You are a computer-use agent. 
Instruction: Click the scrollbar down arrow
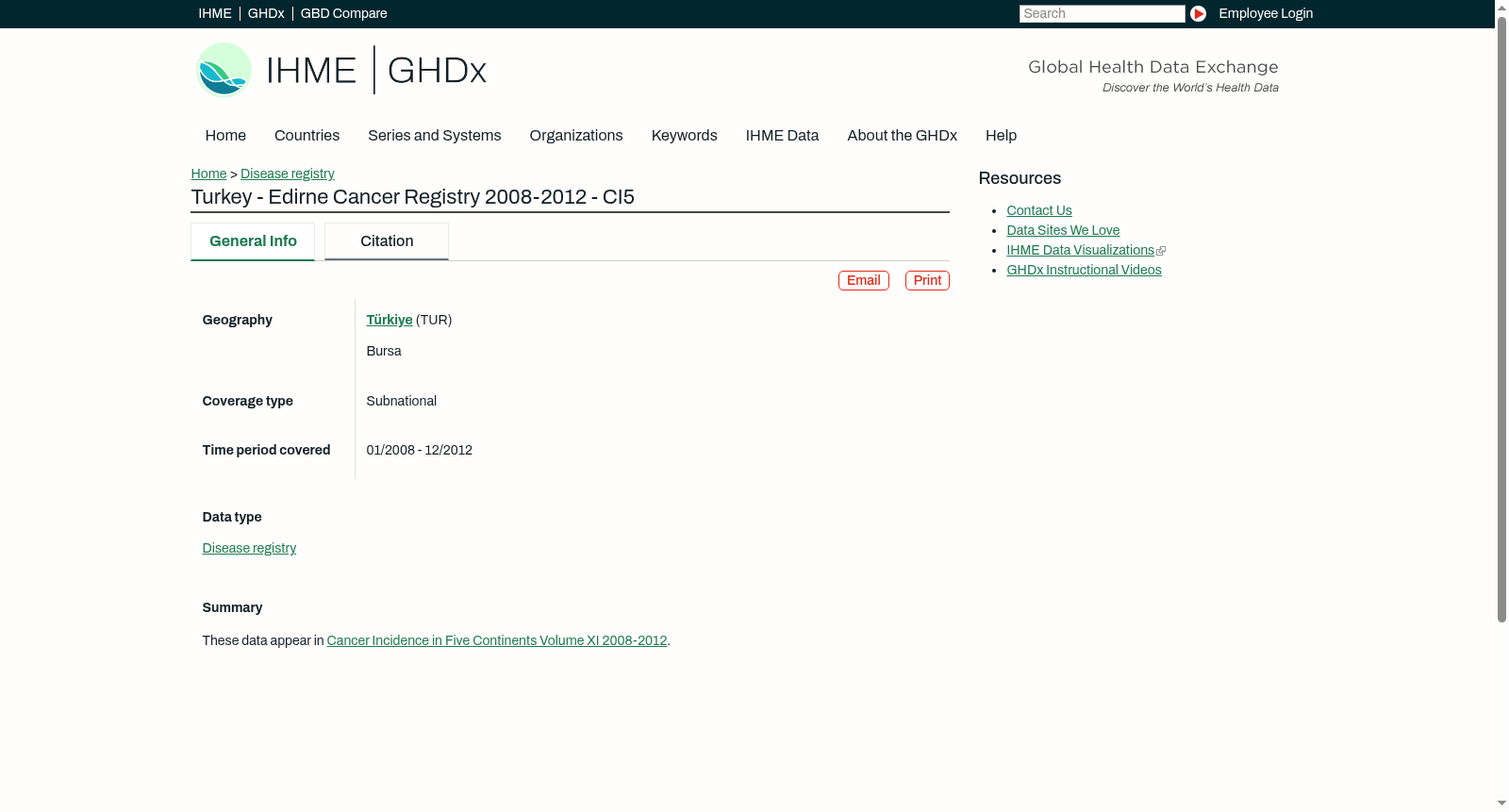coord(1501,804)
